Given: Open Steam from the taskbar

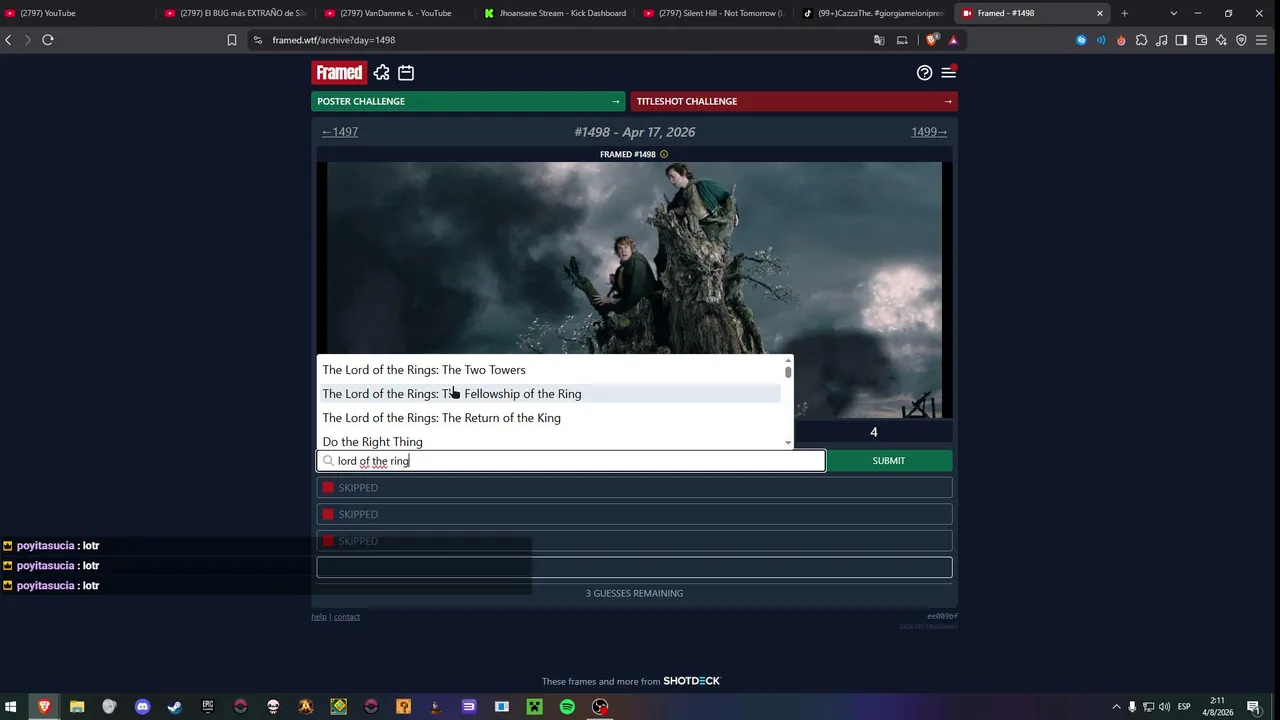Looking at the screenshot, I should tap(174, 707).
